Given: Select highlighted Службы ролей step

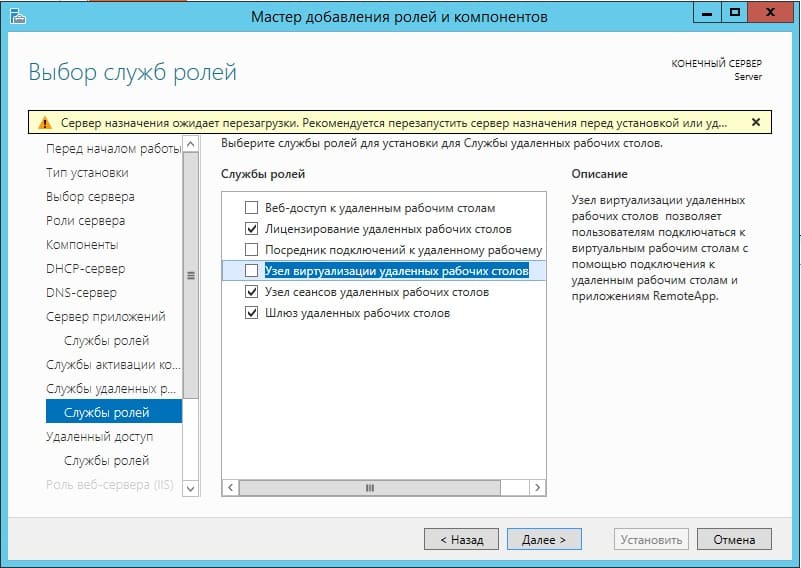Looking at the screenshot, I should 113,411.
